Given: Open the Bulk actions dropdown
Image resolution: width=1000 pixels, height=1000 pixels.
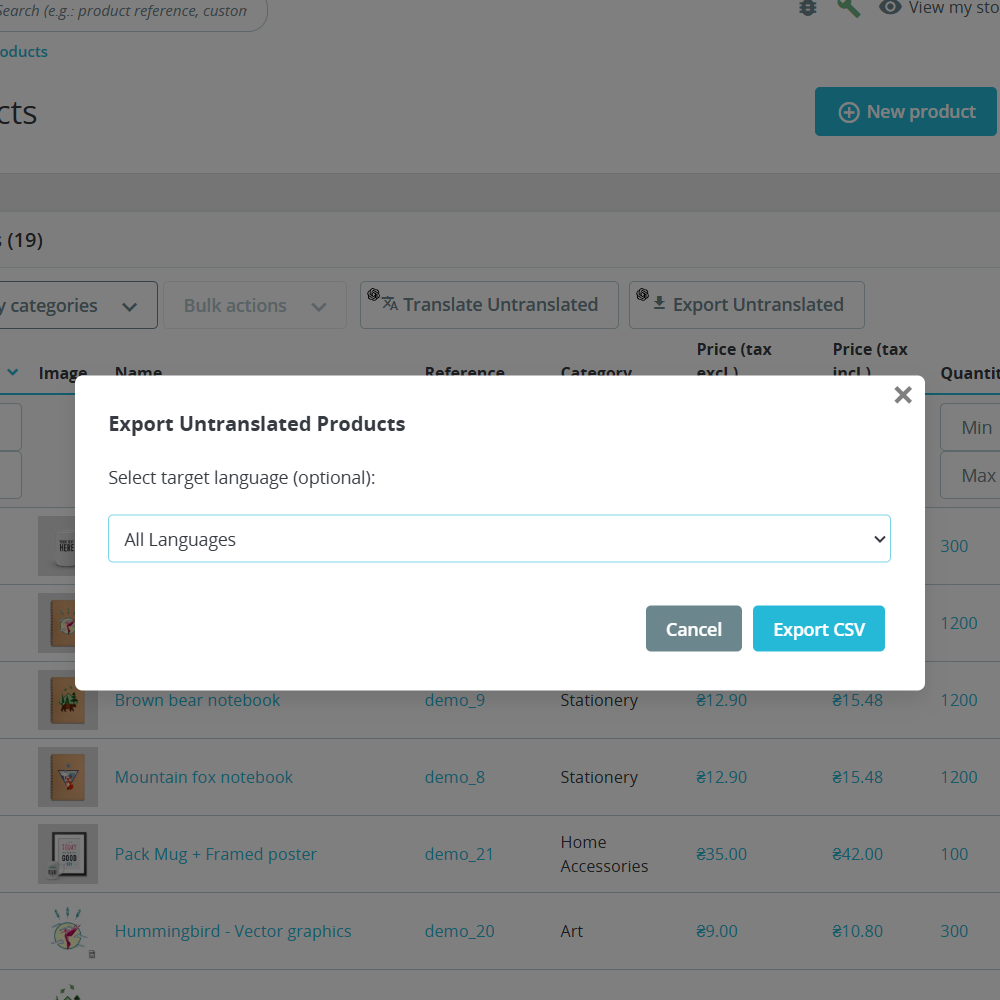Looking at the screenshot, I should 255,305.
